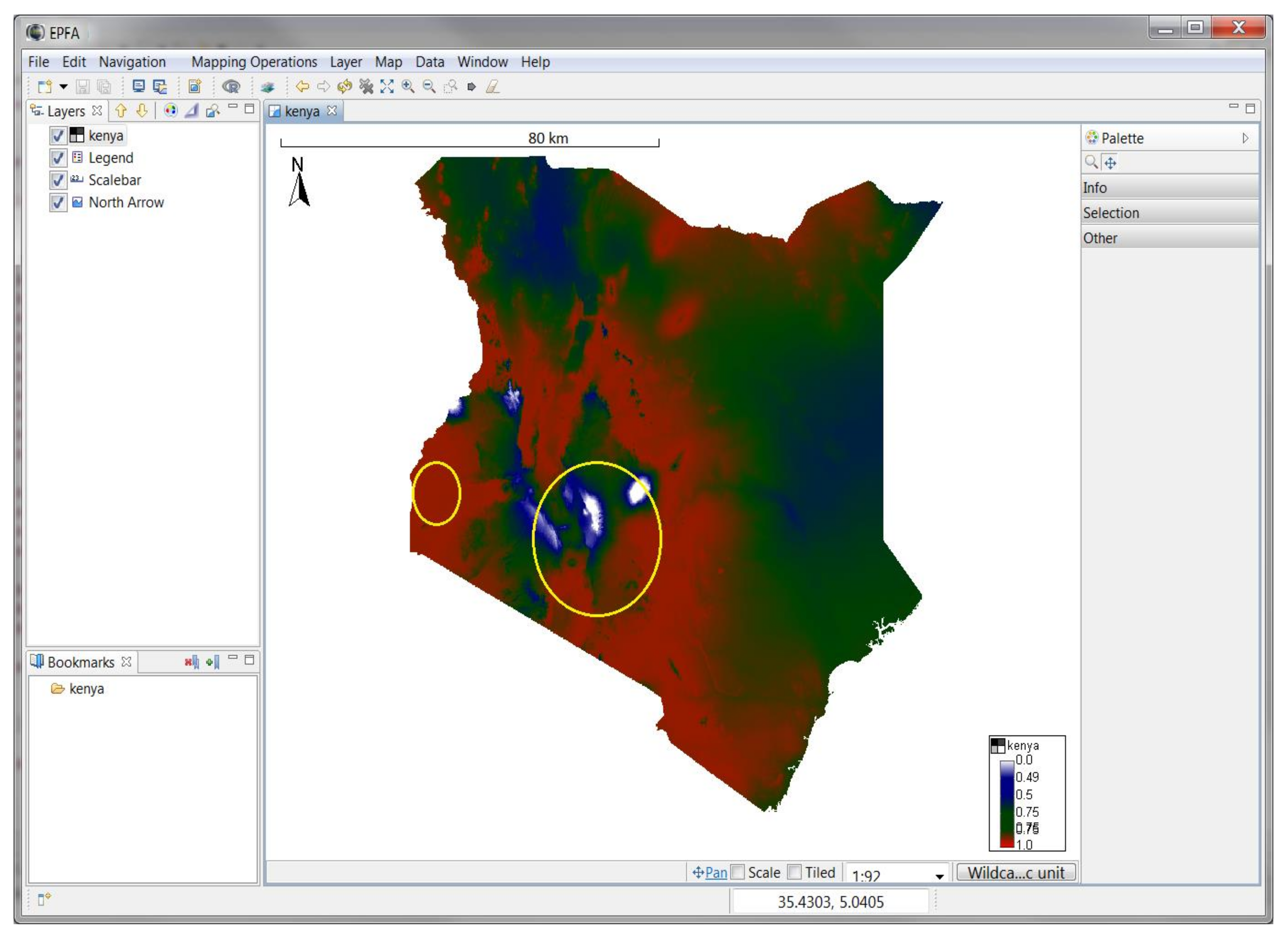Click the zoom out magnifier toolbar icon
The width and height of the screenshot is (1288, 938).
(x=429, y=86)
